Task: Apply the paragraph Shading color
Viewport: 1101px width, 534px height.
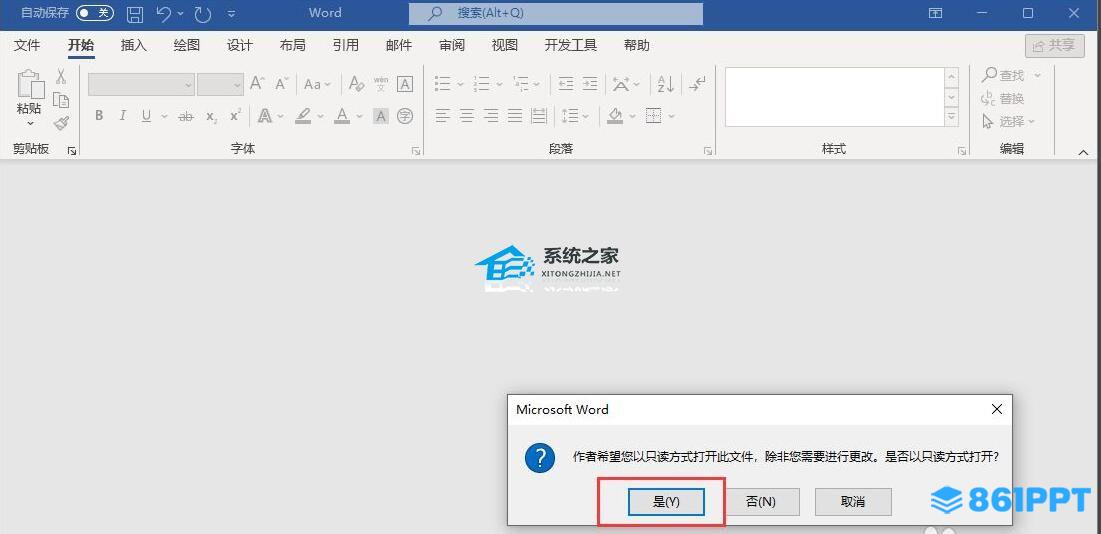Action: pos(615,116)
